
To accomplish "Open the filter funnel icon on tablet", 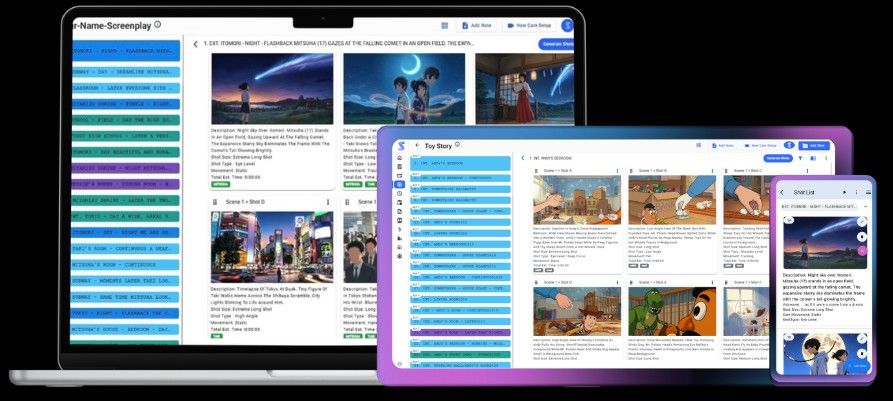I will click(800, 158).
